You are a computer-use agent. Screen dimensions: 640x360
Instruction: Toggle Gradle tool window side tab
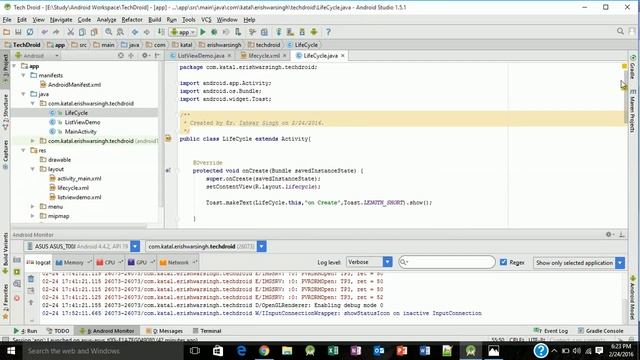tap(633, 68)
